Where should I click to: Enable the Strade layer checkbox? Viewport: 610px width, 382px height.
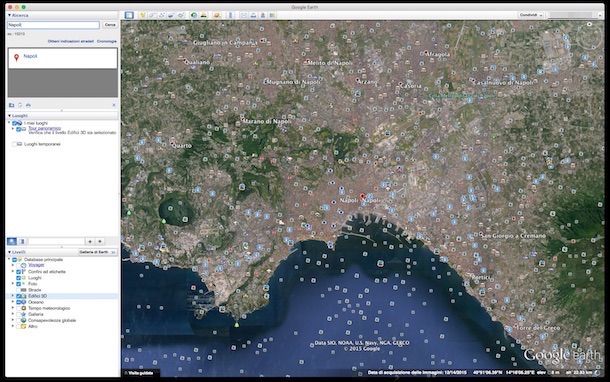[18, 290]
